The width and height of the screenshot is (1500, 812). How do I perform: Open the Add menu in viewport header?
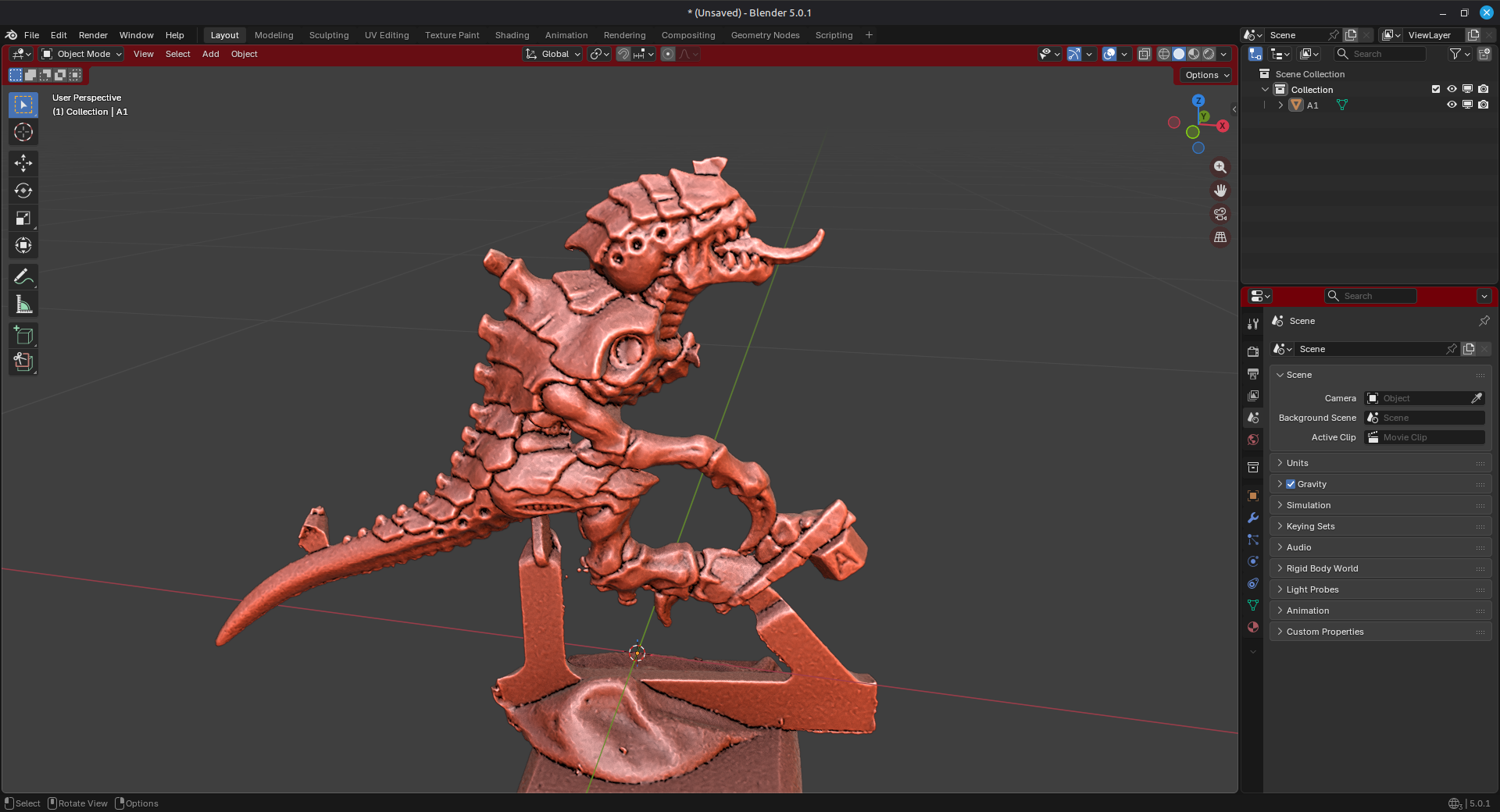(210, 54)
